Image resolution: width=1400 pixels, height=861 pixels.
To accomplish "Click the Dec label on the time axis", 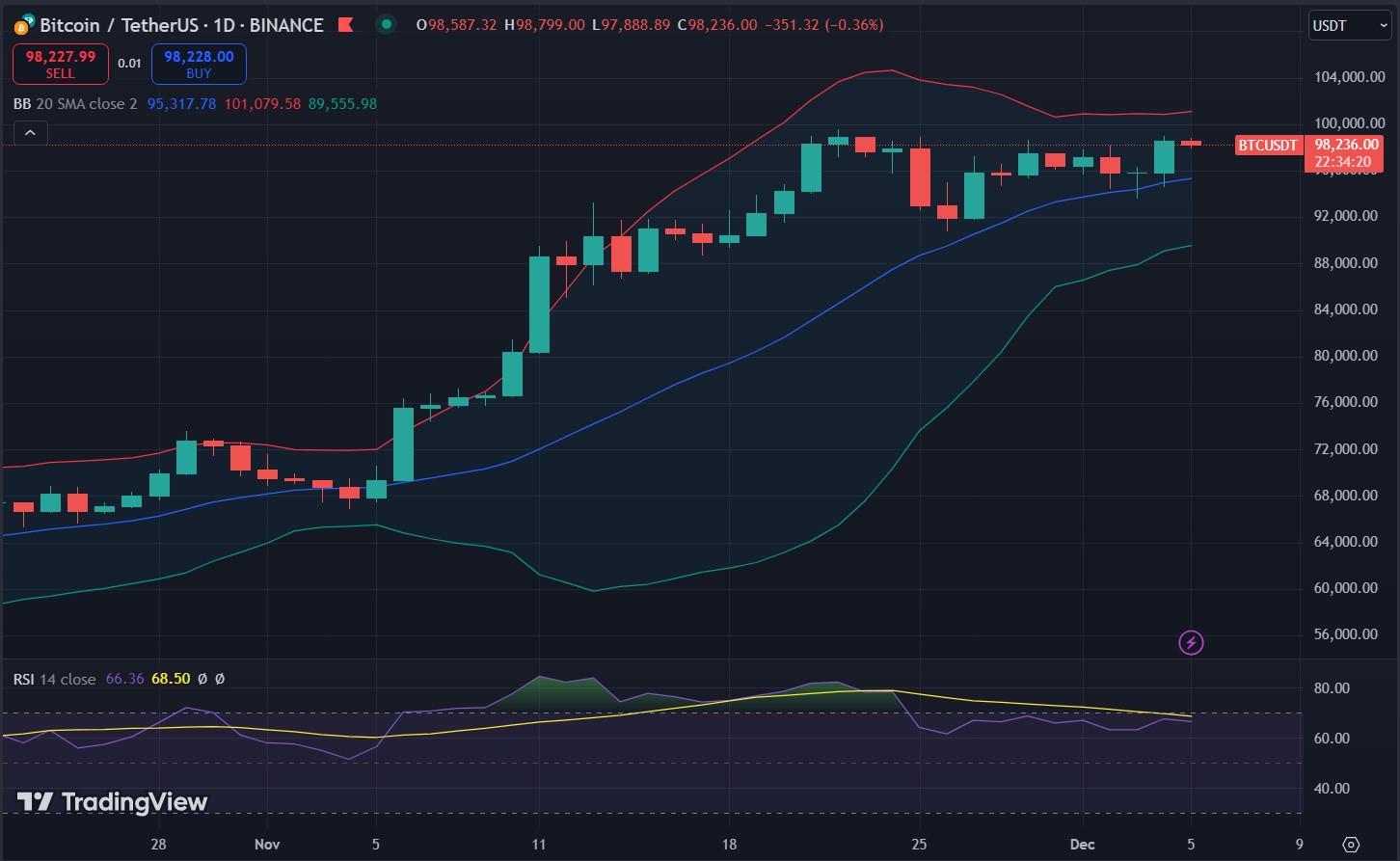I will (1082, 845).
